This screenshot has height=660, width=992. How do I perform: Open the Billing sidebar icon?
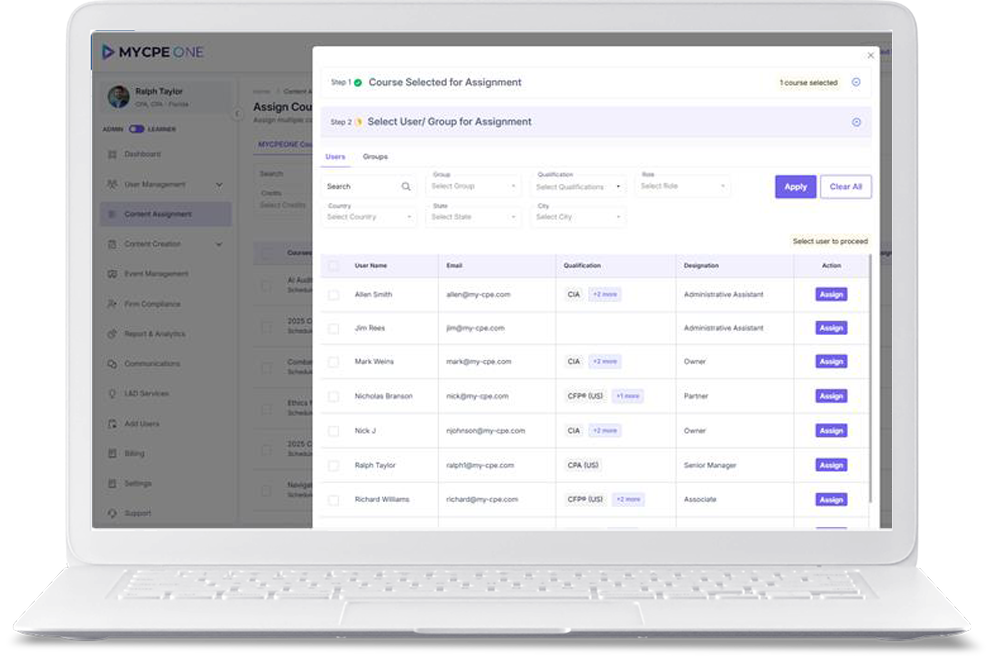(113, 453)
